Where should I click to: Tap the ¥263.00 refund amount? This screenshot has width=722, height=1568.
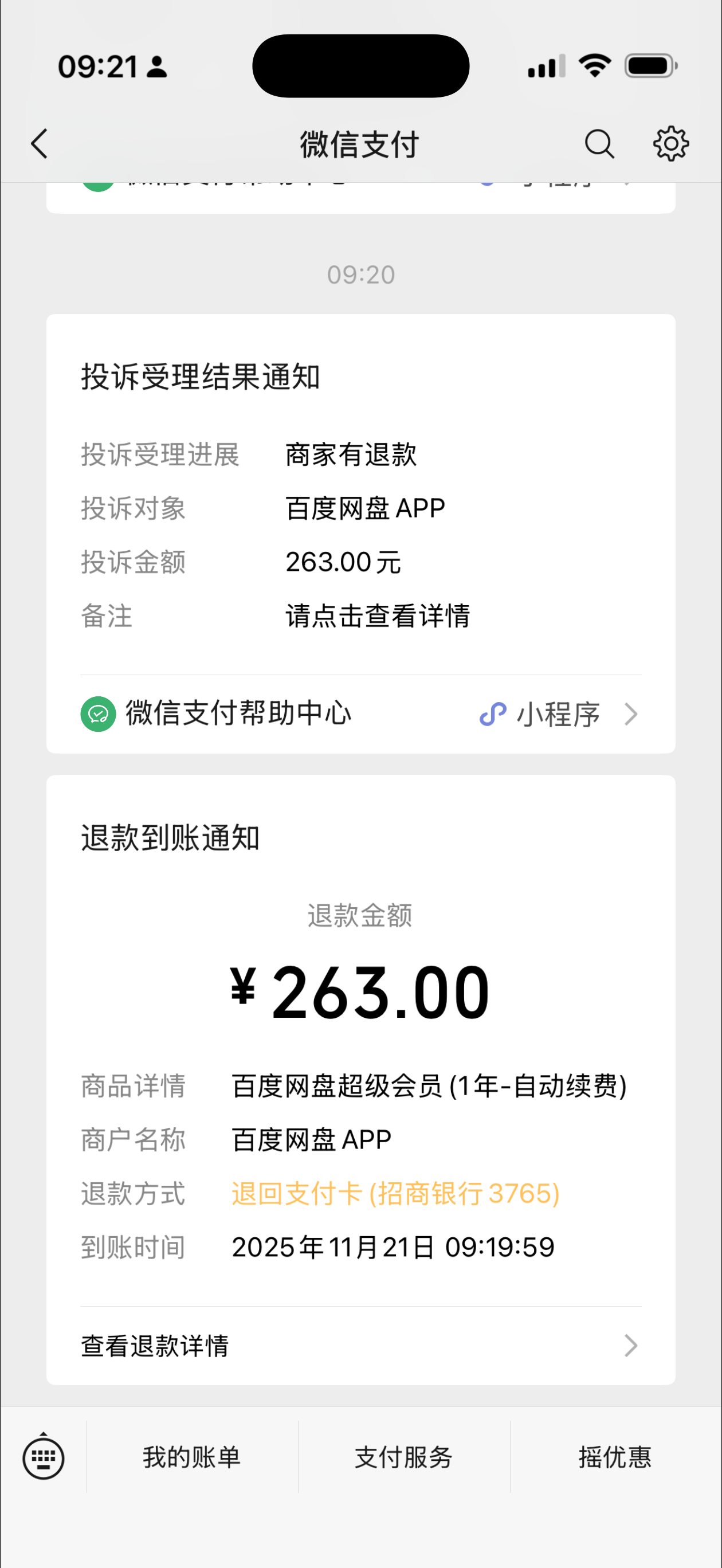(x=360, y=992)
